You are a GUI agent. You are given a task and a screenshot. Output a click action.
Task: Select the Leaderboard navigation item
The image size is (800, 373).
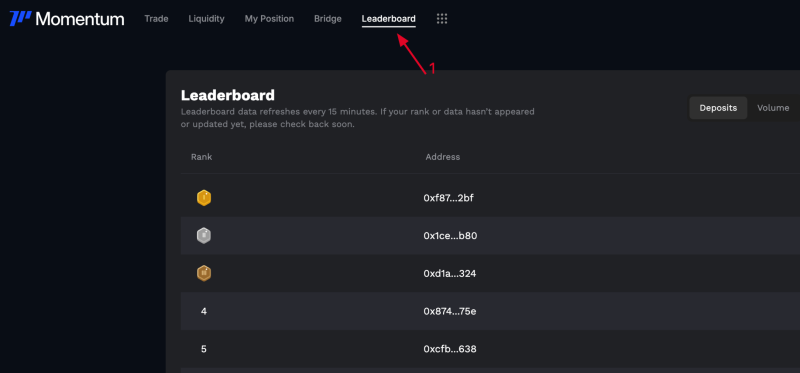click(388, 19)
